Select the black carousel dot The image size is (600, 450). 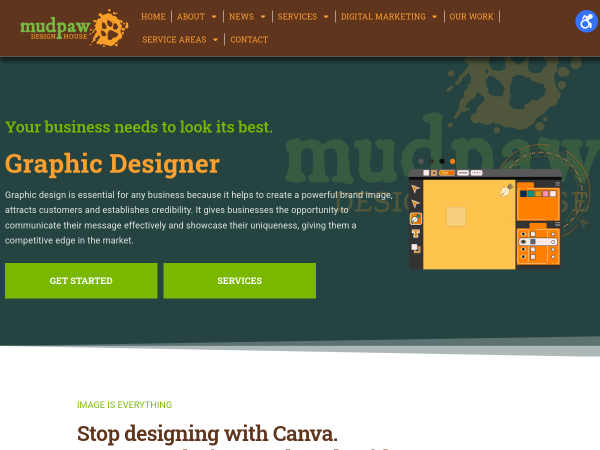click(x=442, y=161)
